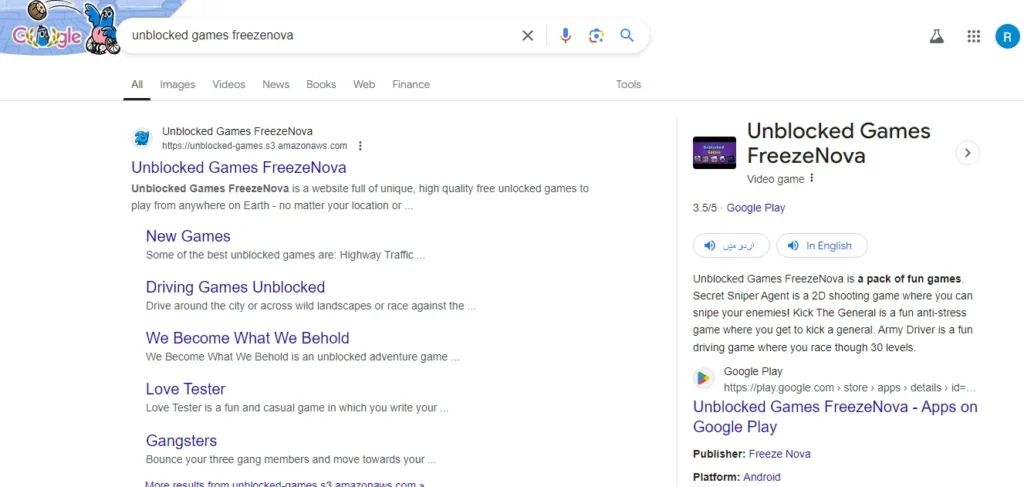
Task: Play the In English audio description
Action: 822,245
